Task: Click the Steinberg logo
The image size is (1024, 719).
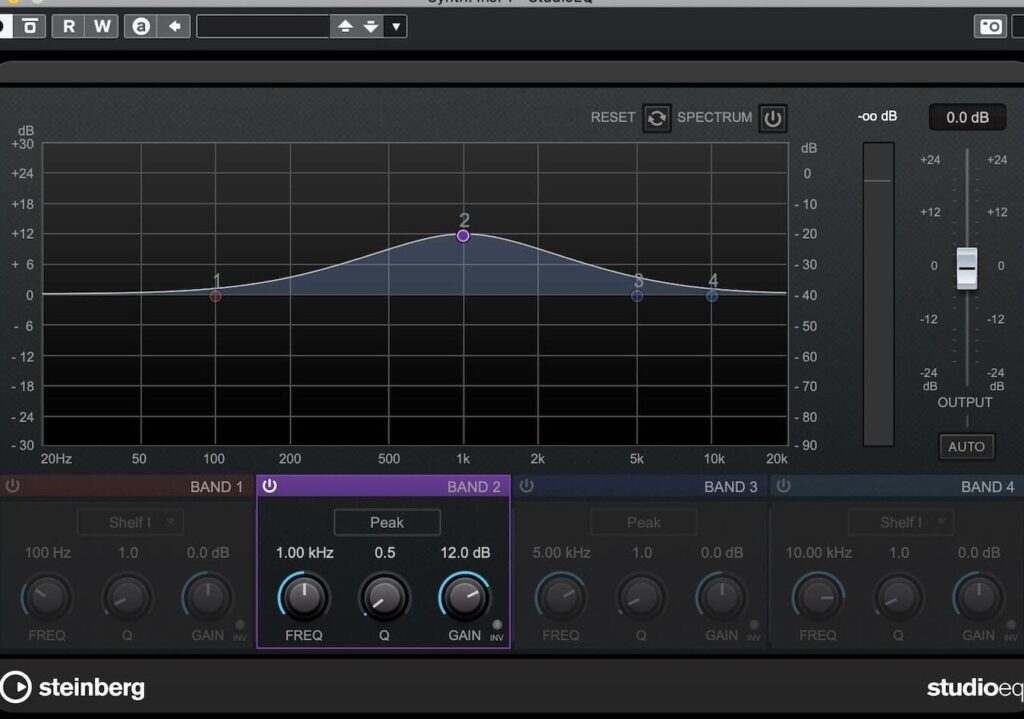Action: 72,687
